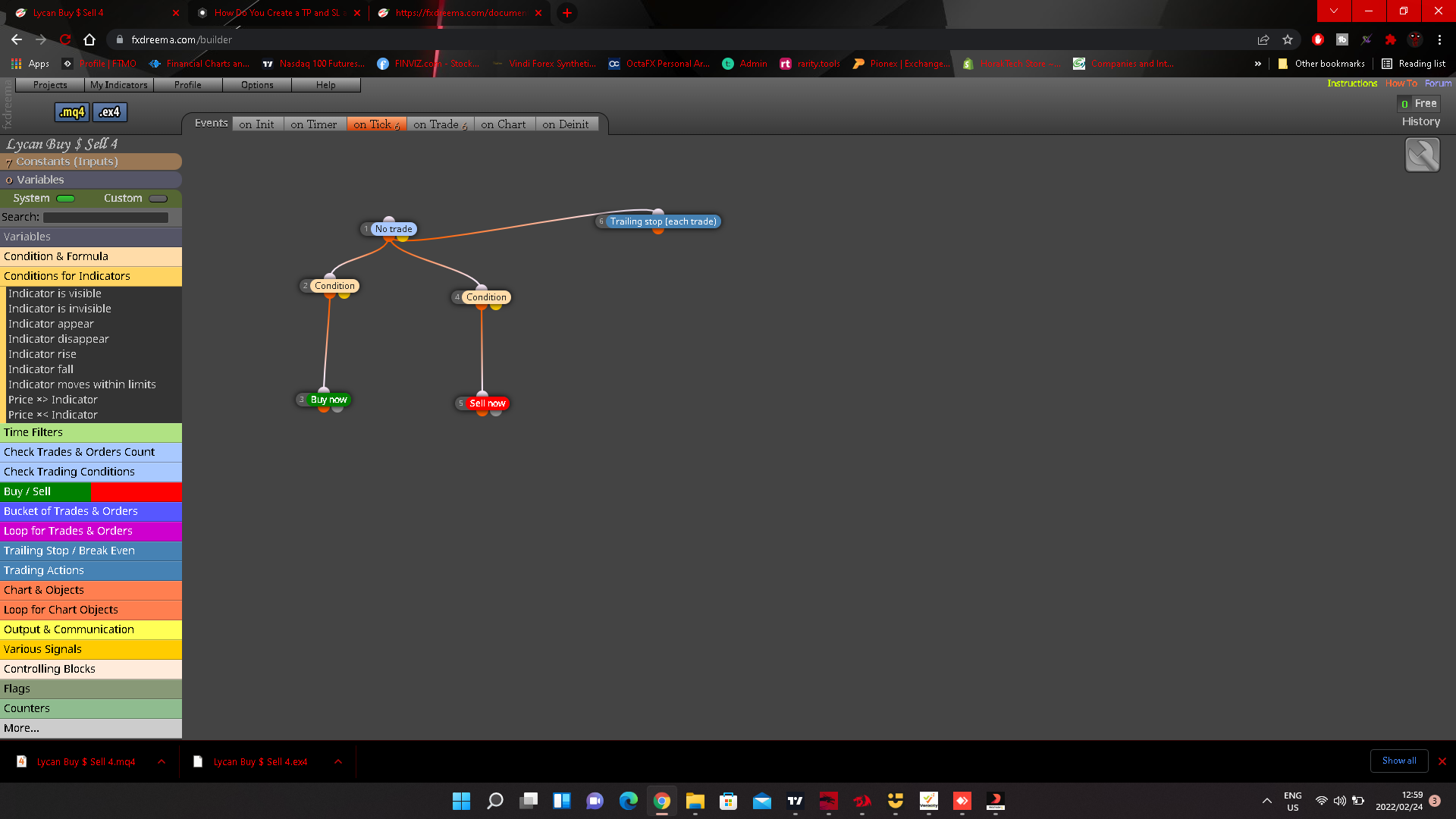This screenshot has width=1456, height=819.
Task: Open the Instructions link
Action: coord(1352,83)
